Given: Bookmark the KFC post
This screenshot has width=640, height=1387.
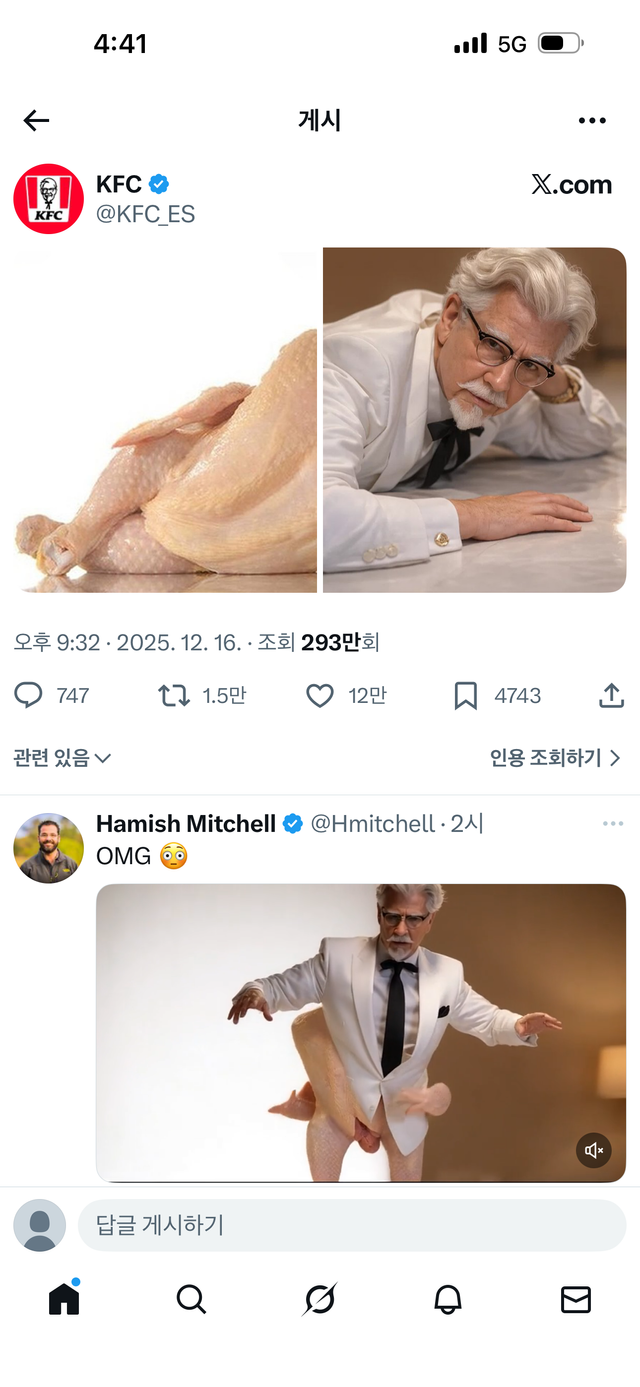Looking at the screenshot, I should coord(465,695).
